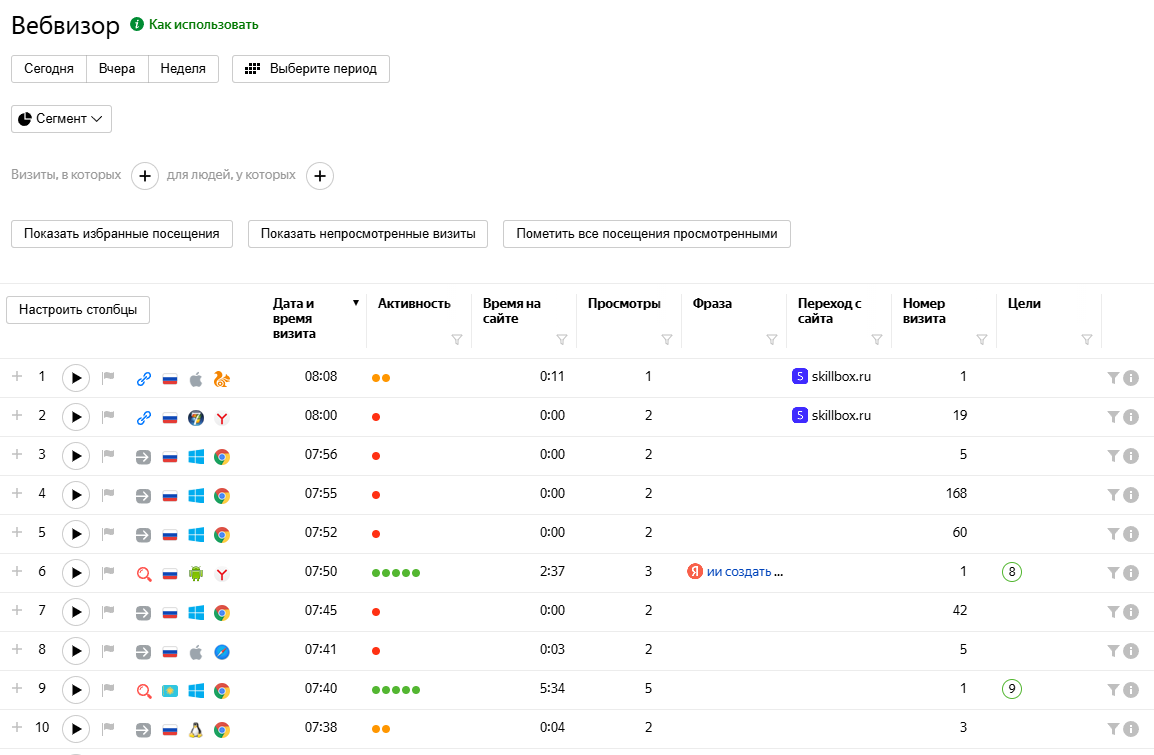
Task: Click the direct-entry source icon in visit 5
Action: click(144, 535)
